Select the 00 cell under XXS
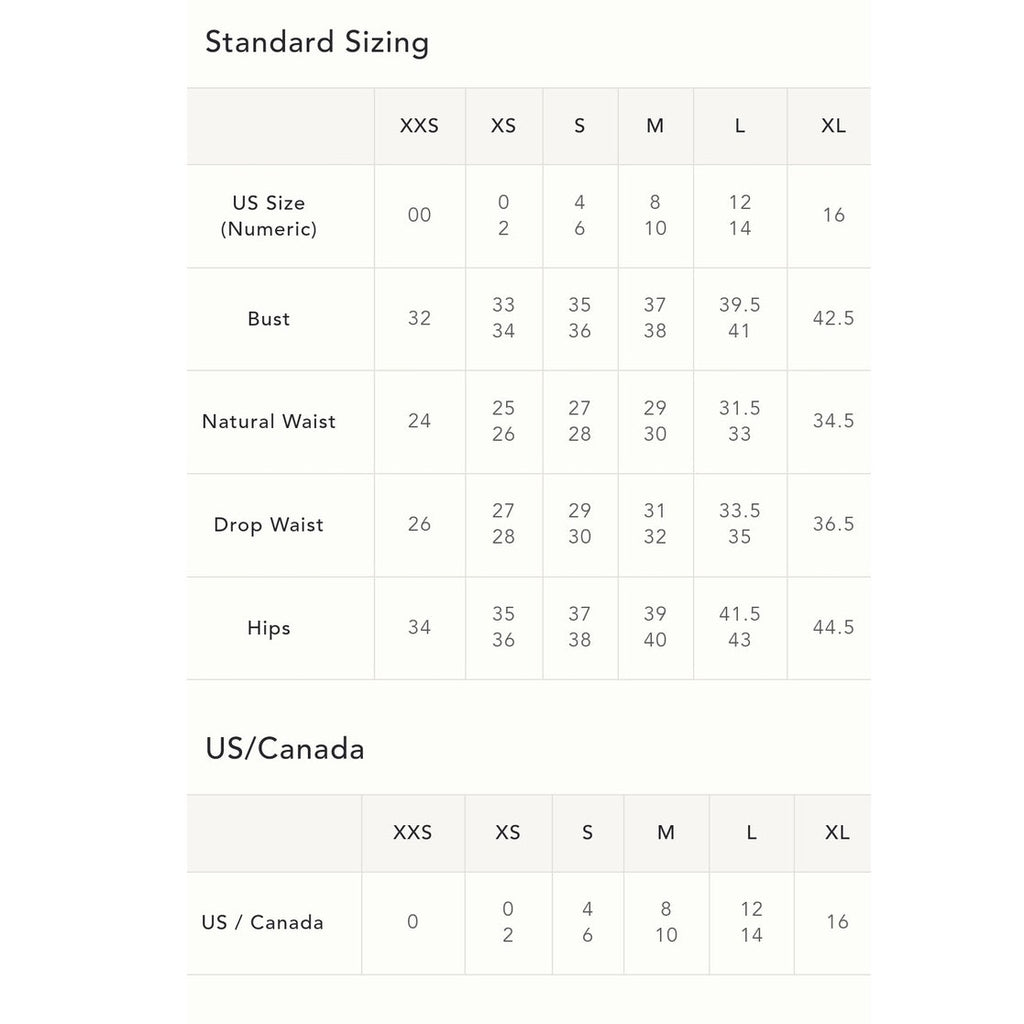Viewport: 1024px width, 1024px height. (419, 215)
